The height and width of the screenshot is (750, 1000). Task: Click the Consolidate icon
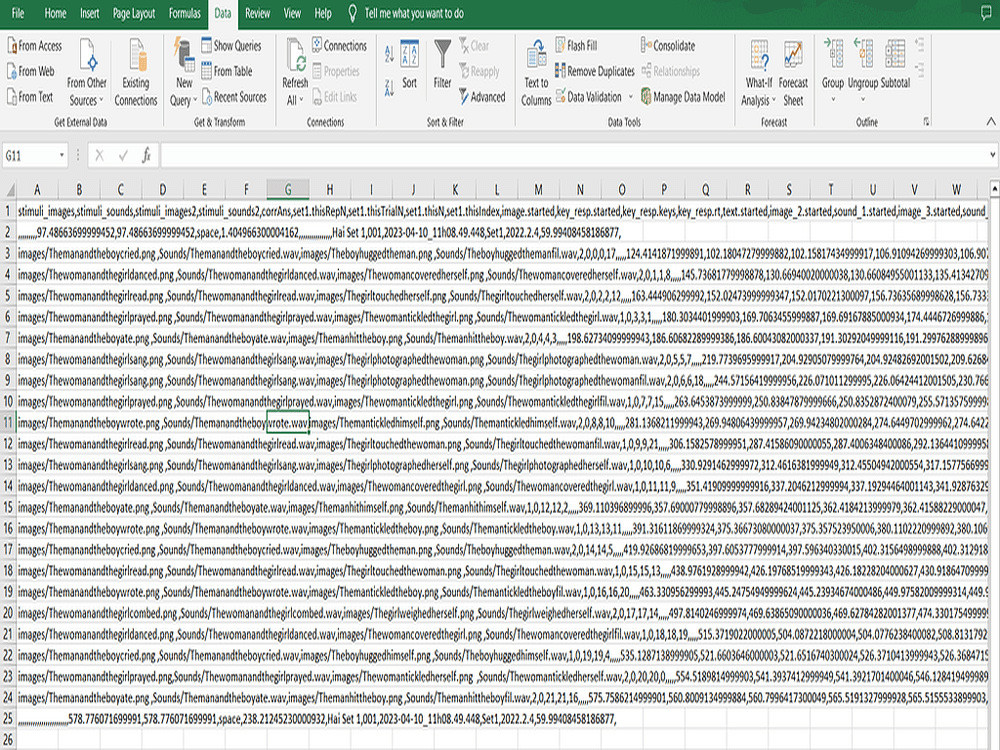pos(646,45)
